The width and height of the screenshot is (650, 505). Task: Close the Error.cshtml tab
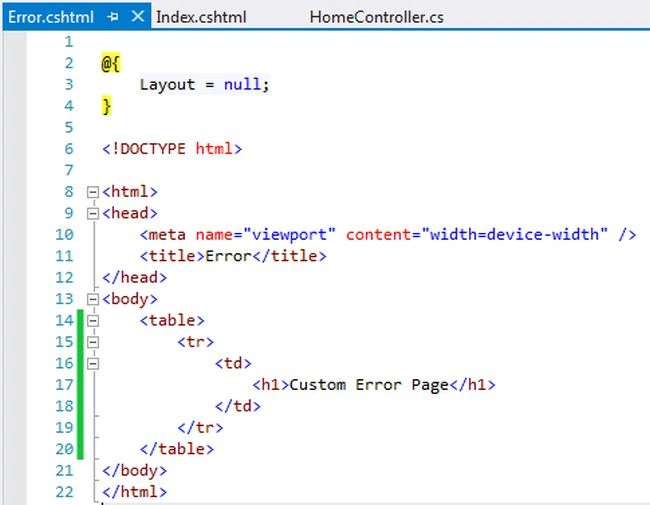pyautogui.click(x=138, y=17)
